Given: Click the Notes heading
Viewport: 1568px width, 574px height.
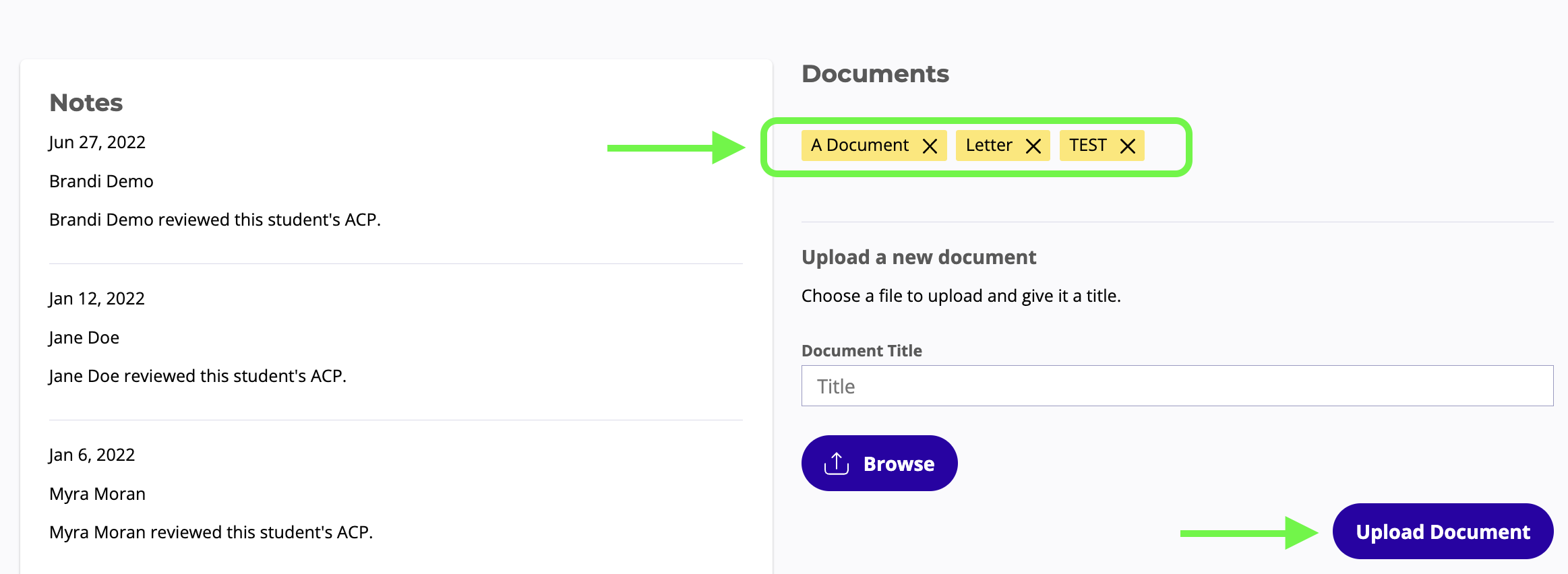Looking at the screenshot, I should click(x=86, y=103).
